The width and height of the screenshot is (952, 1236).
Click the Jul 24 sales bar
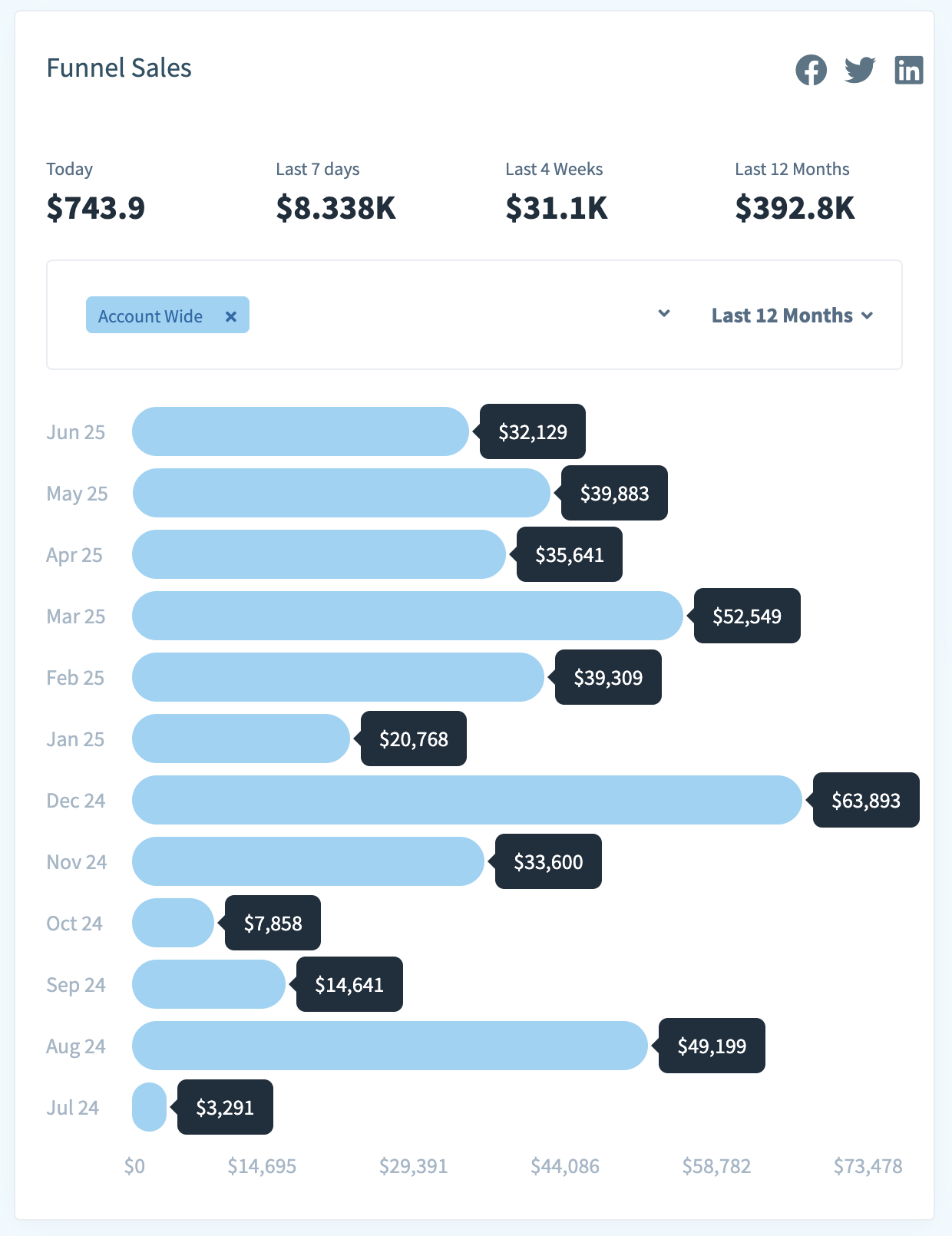pyautogui.click(x=149, y=1107)
